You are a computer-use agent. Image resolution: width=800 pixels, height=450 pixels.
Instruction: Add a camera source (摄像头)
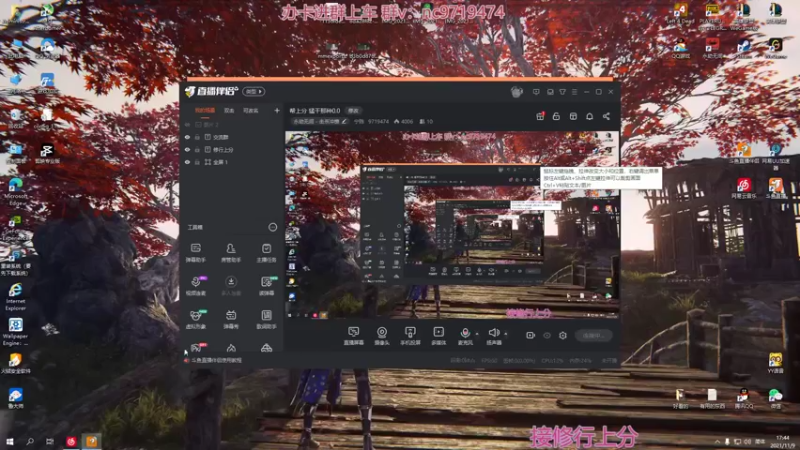[x=382, y=336]
